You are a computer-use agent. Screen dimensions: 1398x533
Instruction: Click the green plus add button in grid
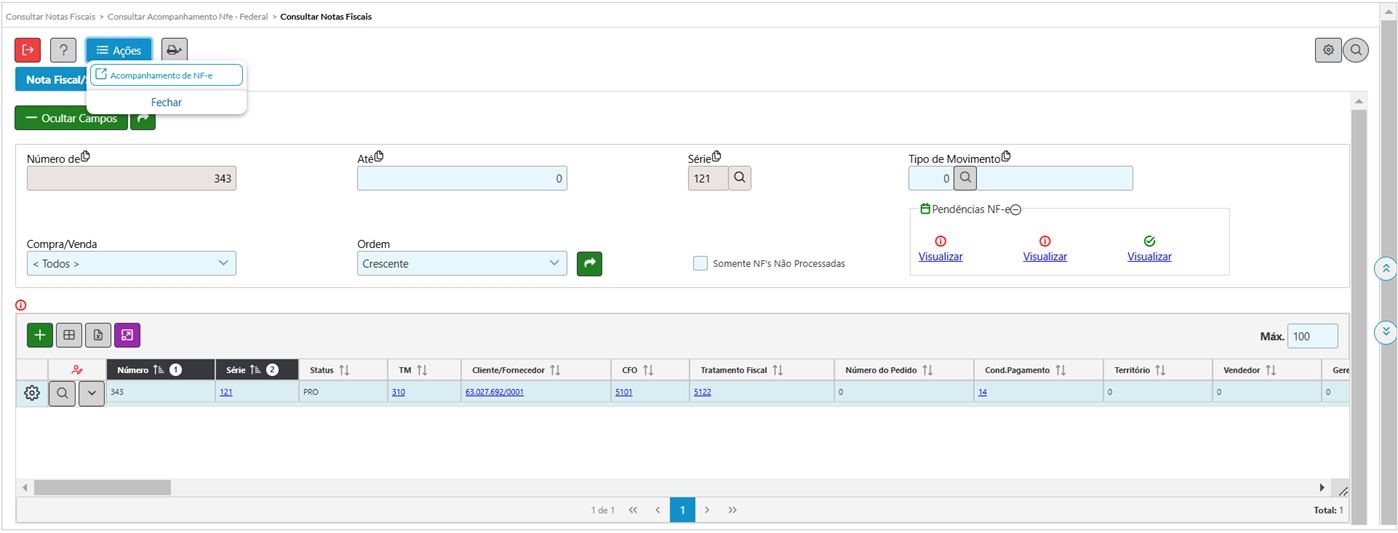point(40,335)
